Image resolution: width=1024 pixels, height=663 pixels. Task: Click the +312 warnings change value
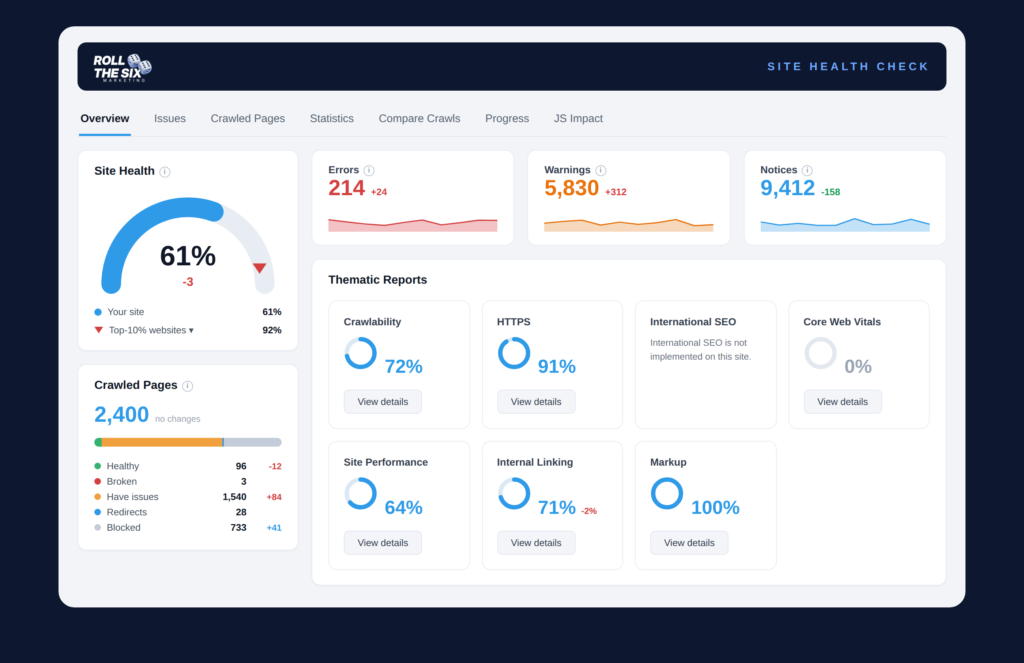[x=616, y=192]
